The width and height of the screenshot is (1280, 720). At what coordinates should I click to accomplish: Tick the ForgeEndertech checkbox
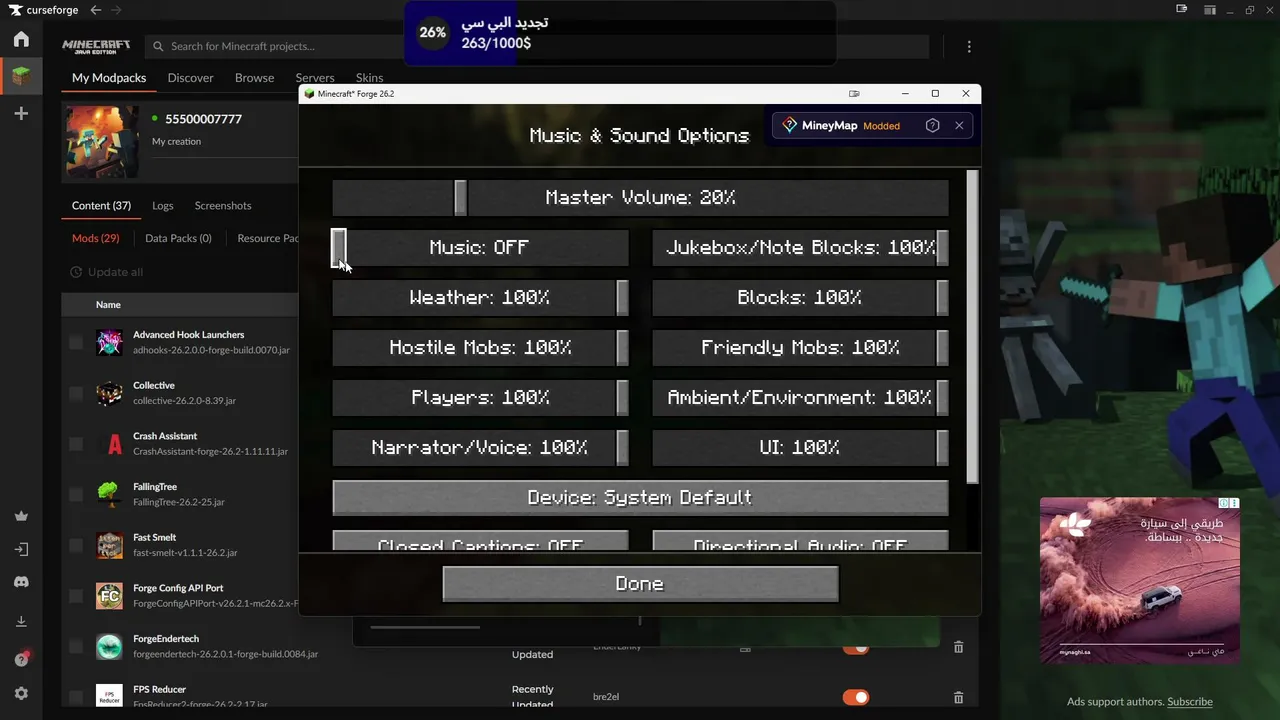(x=76, y=646)
